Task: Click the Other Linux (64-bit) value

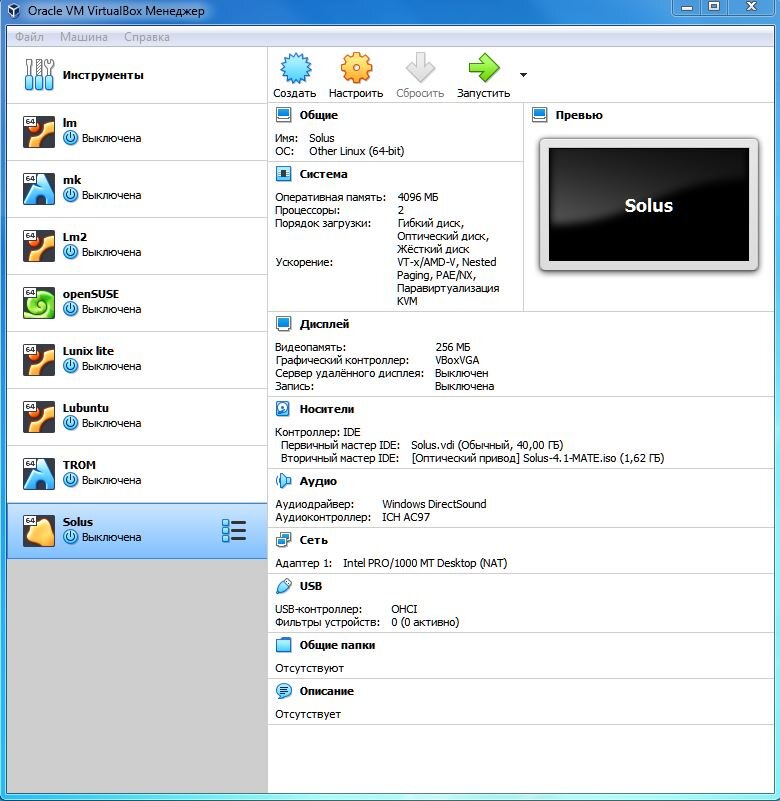Action: pos(357,151)
